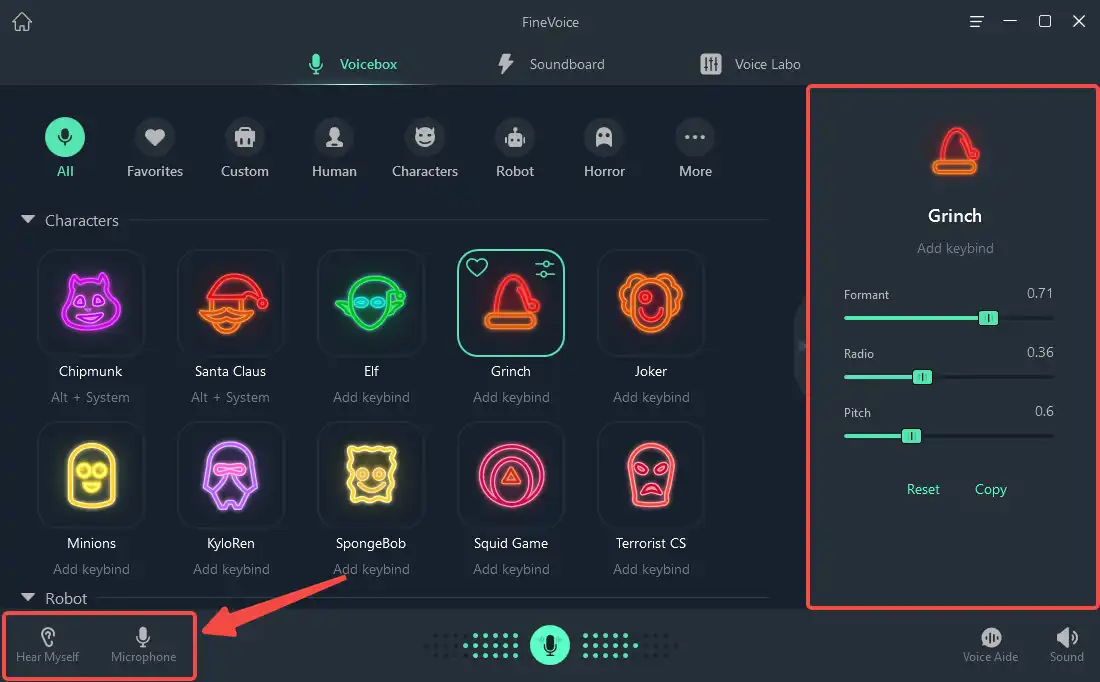Open Grinch voice settings sliders icon
Image resolution: width=1100 pixels, height=682 pixels.
(x=545, y=268)
